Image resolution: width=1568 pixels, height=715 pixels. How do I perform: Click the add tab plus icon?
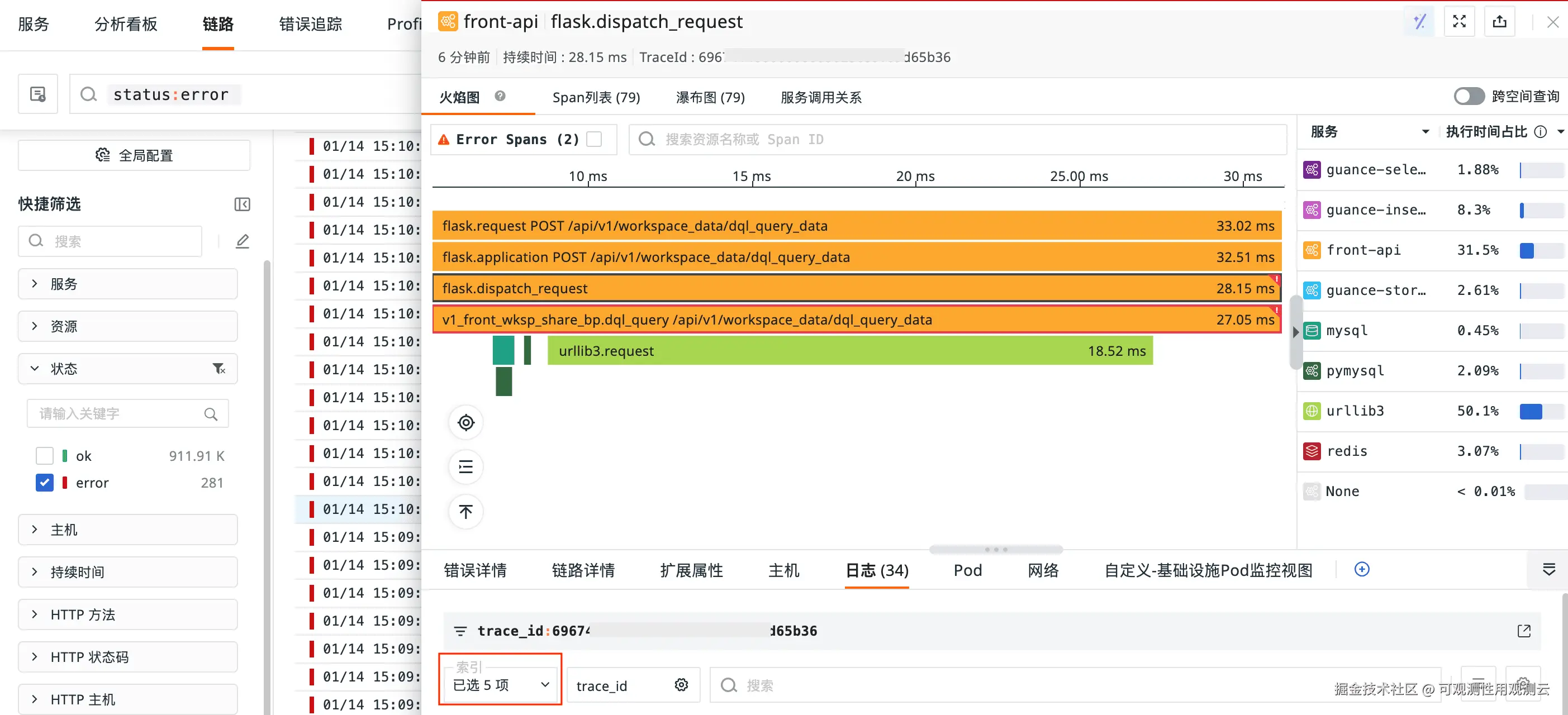click(x=1362, y=570)
